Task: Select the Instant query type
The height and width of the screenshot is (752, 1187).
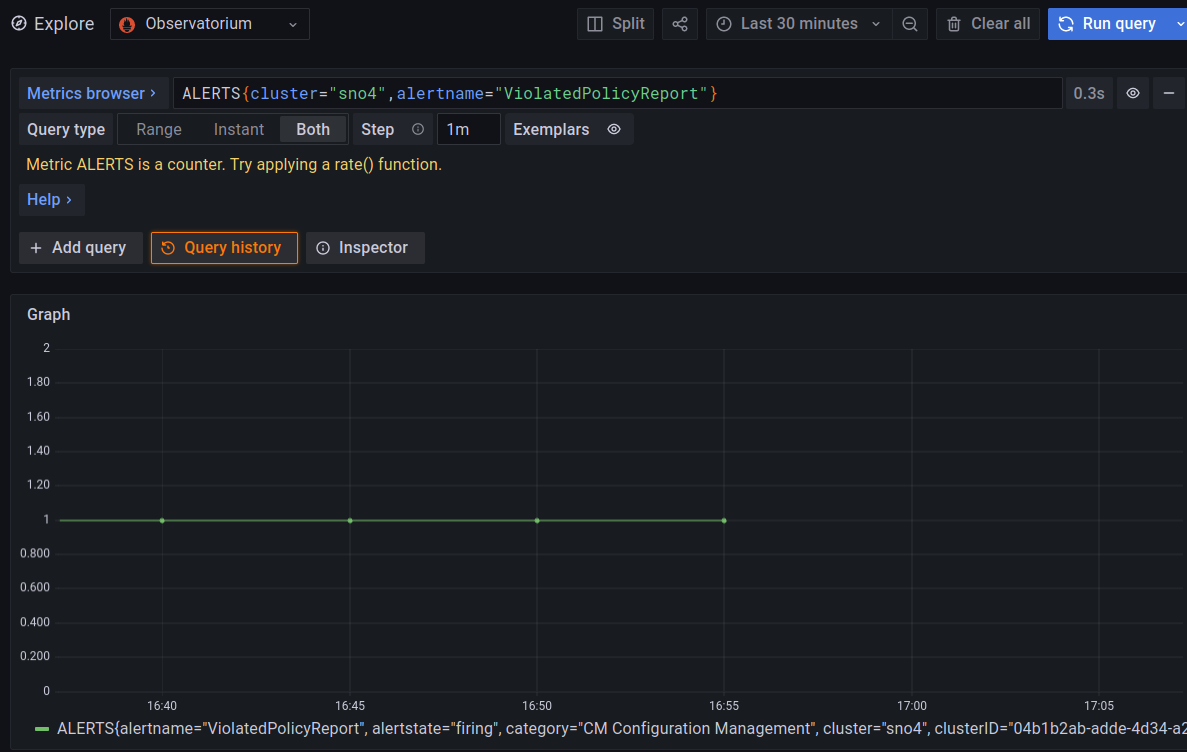Action: tap(239, 129)
